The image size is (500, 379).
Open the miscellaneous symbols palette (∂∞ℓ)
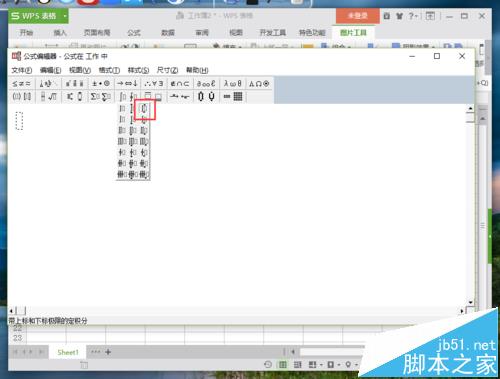point(206,84)
